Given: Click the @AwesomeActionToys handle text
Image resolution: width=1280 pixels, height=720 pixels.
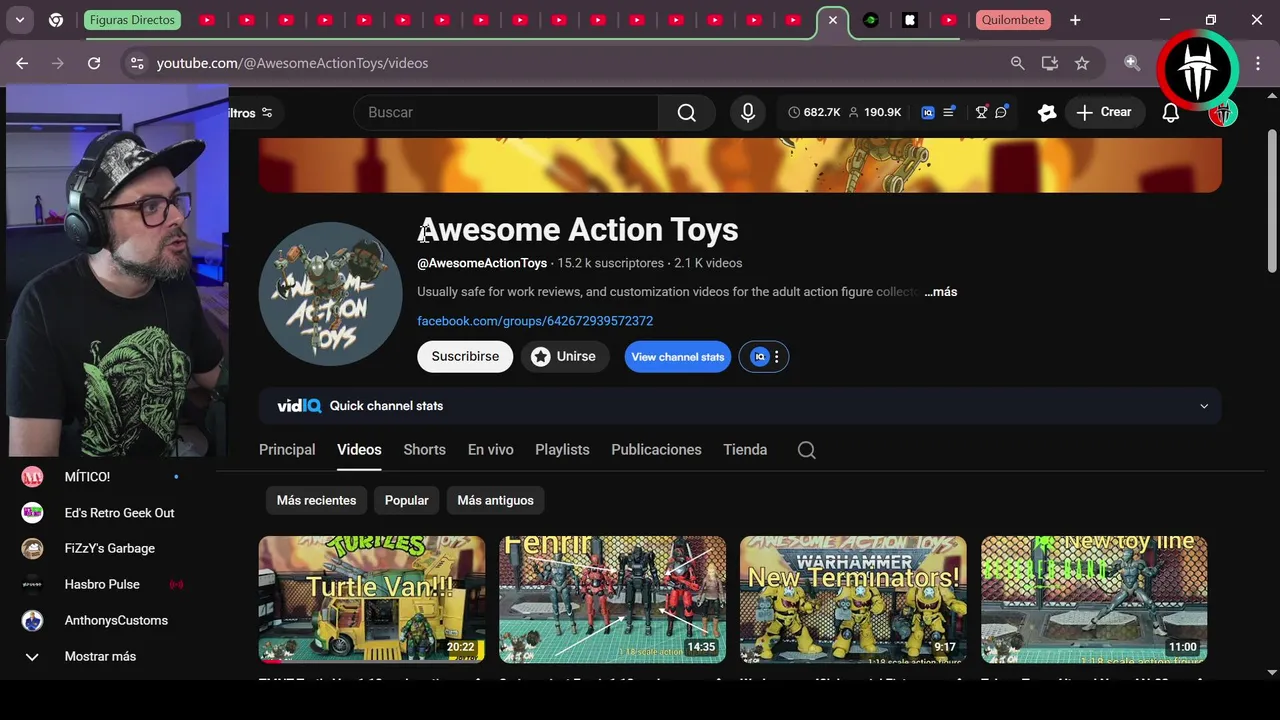Looking at the screenshot, I should pyautogui.click(x=482, y=263).
